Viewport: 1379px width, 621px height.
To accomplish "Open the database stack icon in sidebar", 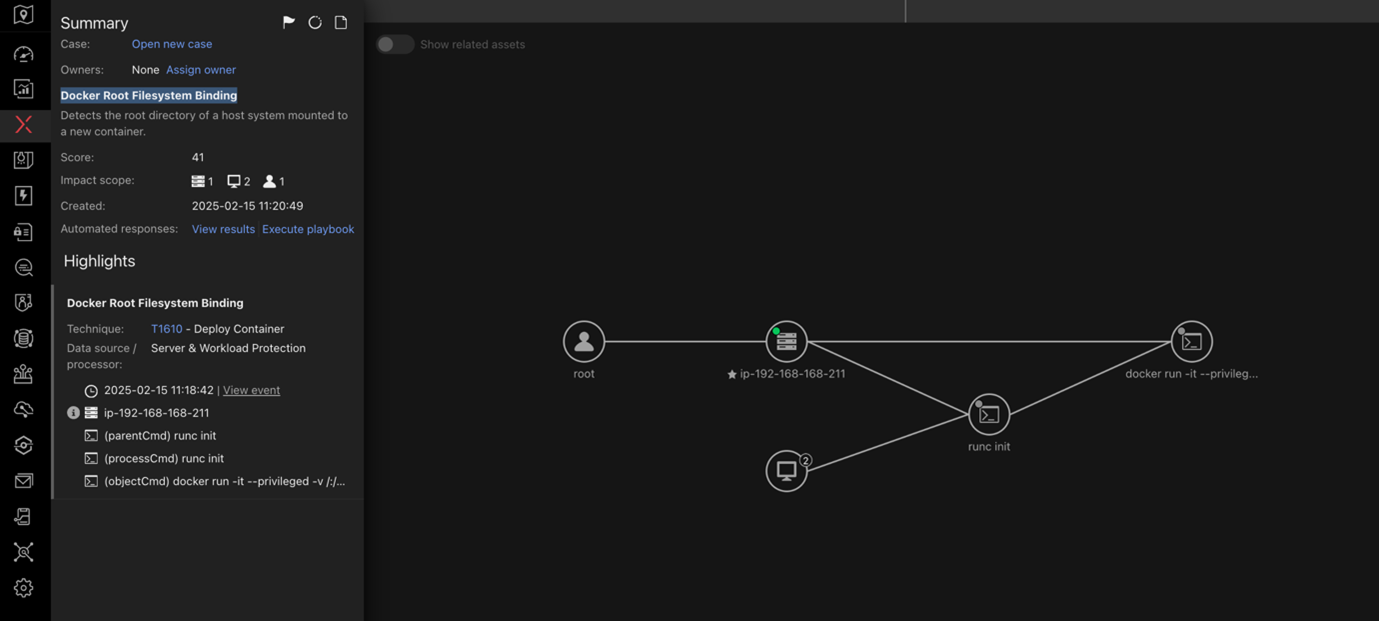I will coord(24,338).
